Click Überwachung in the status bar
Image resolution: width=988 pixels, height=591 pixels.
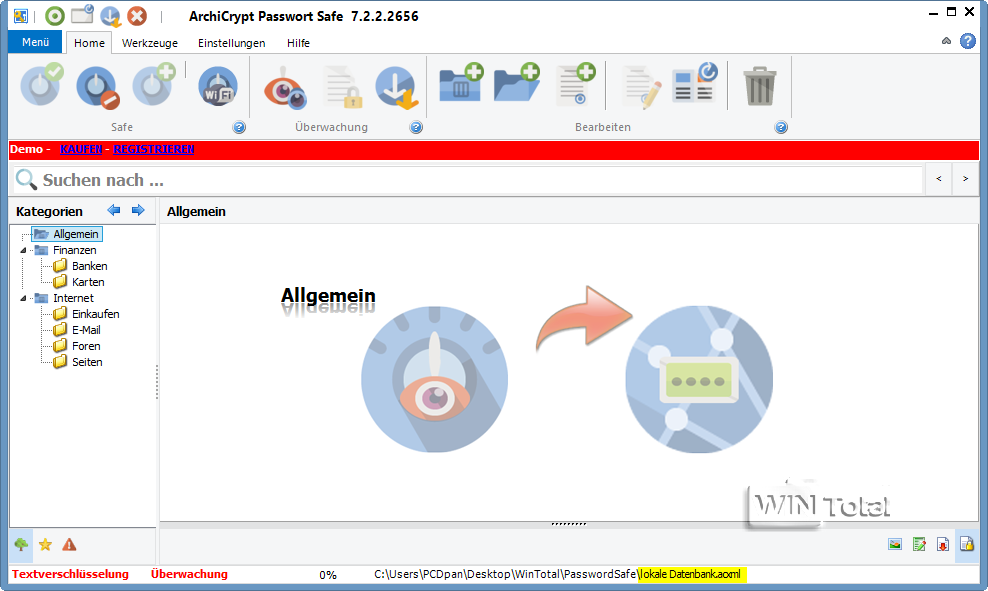point(189,574)
